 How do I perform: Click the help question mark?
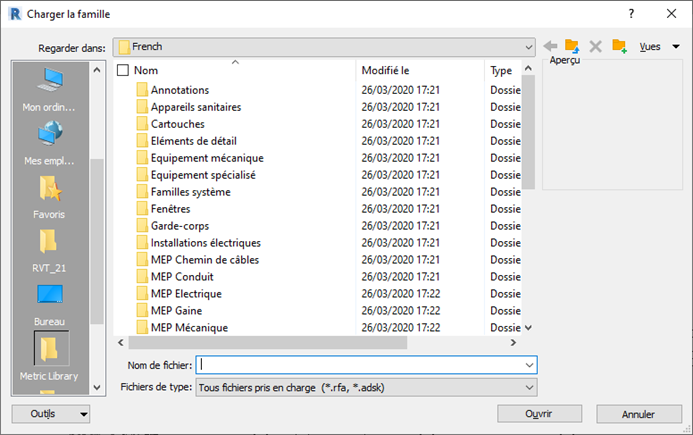click(x=631, y=14)
